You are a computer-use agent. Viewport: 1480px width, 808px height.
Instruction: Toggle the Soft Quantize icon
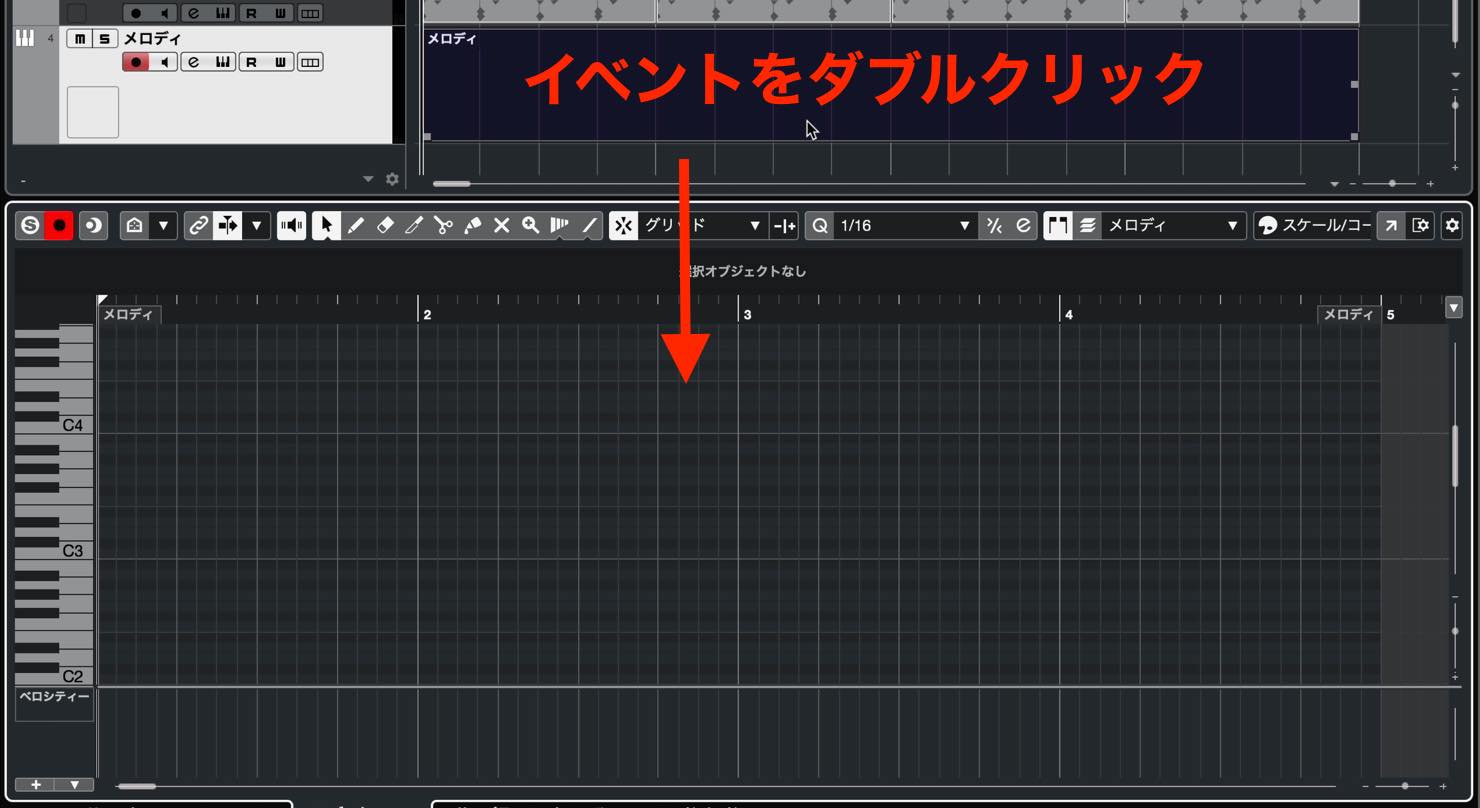tap(994, 226)
